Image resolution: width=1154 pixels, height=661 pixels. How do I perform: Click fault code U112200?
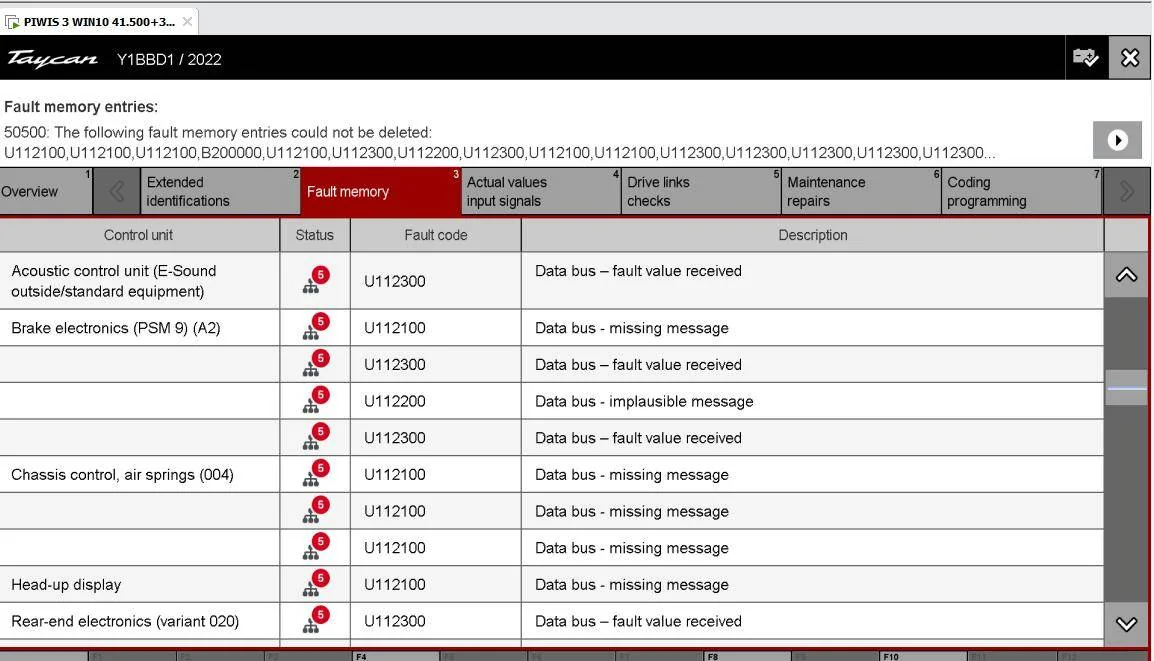click(394, 401)
